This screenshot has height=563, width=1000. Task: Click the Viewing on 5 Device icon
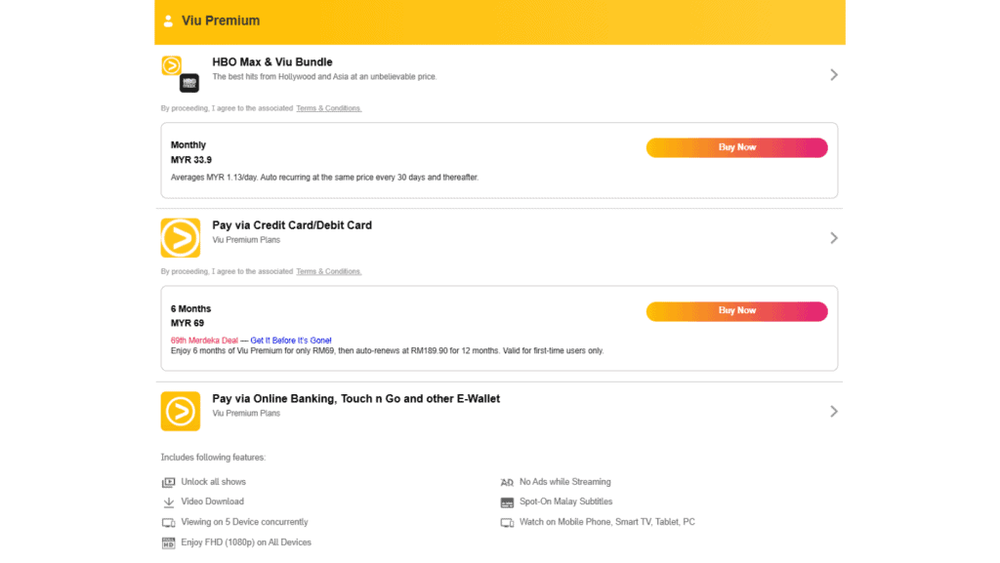tap(168, 523)
